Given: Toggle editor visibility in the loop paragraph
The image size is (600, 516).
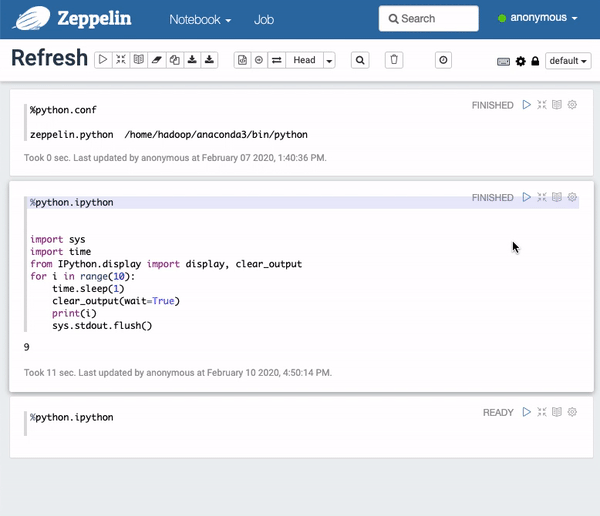Looking at the screenshot, I should 542,197.
